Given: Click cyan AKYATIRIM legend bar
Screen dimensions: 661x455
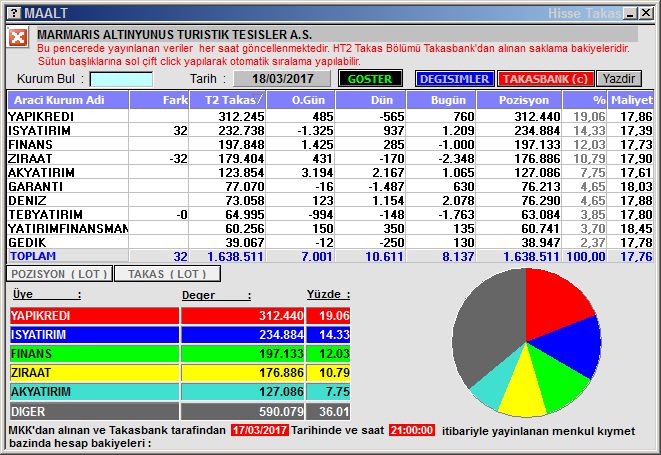Looking at the screenshot, I should [x=94, y=391].
